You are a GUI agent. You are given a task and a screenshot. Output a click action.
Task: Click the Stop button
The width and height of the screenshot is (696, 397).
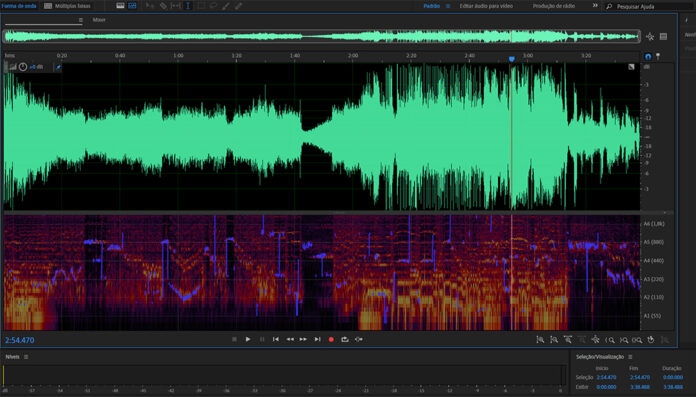234,339
